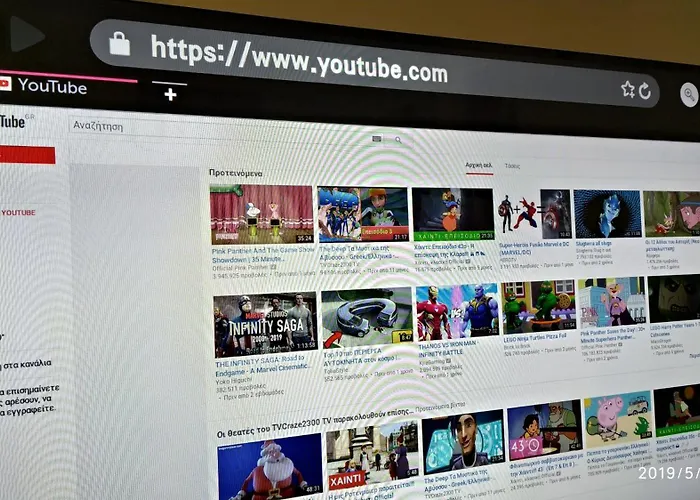Click THE INFINITY SAGA video title link

(x=262, y=363)
